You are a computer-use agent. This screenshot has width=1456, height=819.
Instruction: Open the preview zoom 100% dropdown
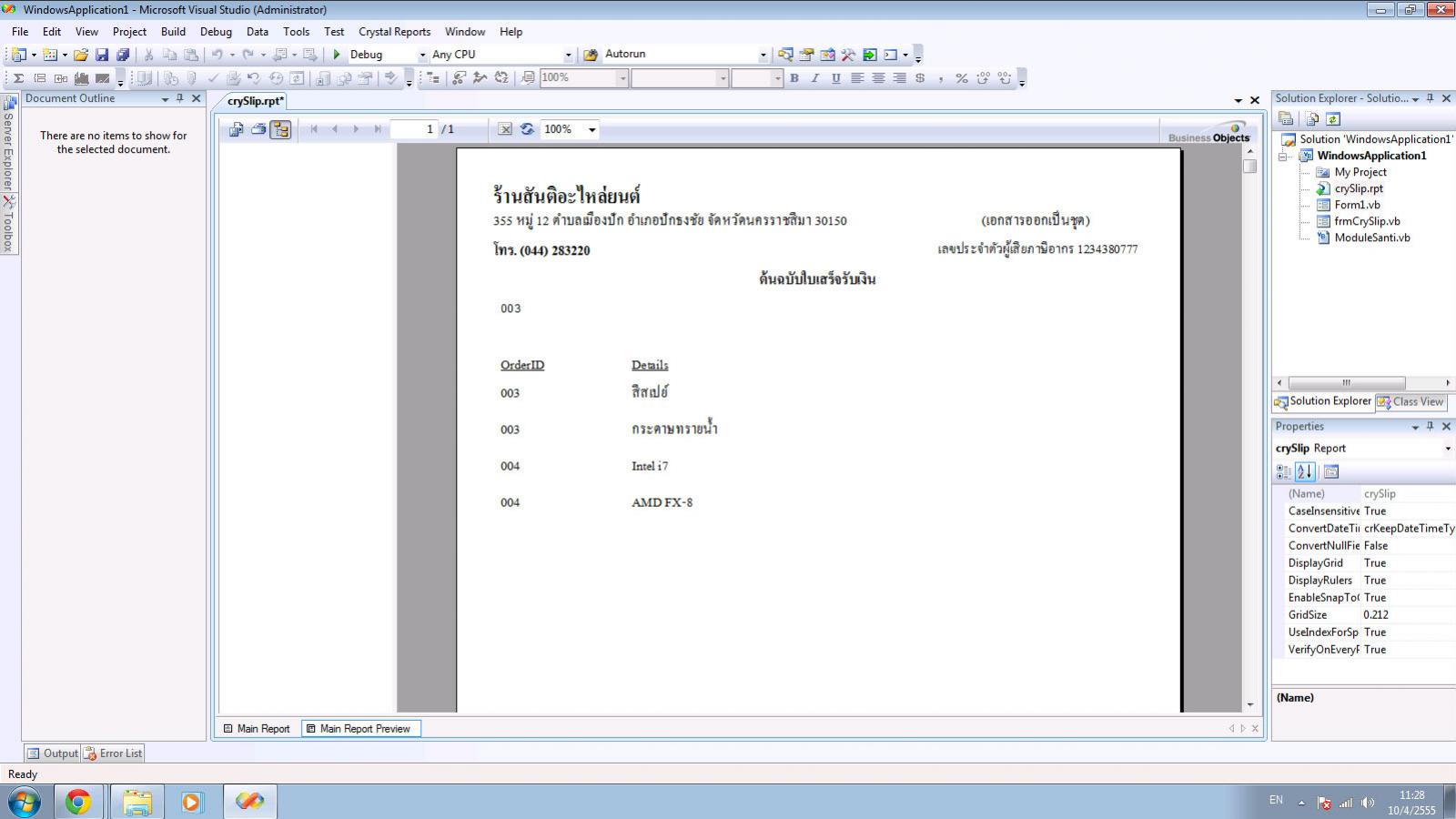[592, 129]
